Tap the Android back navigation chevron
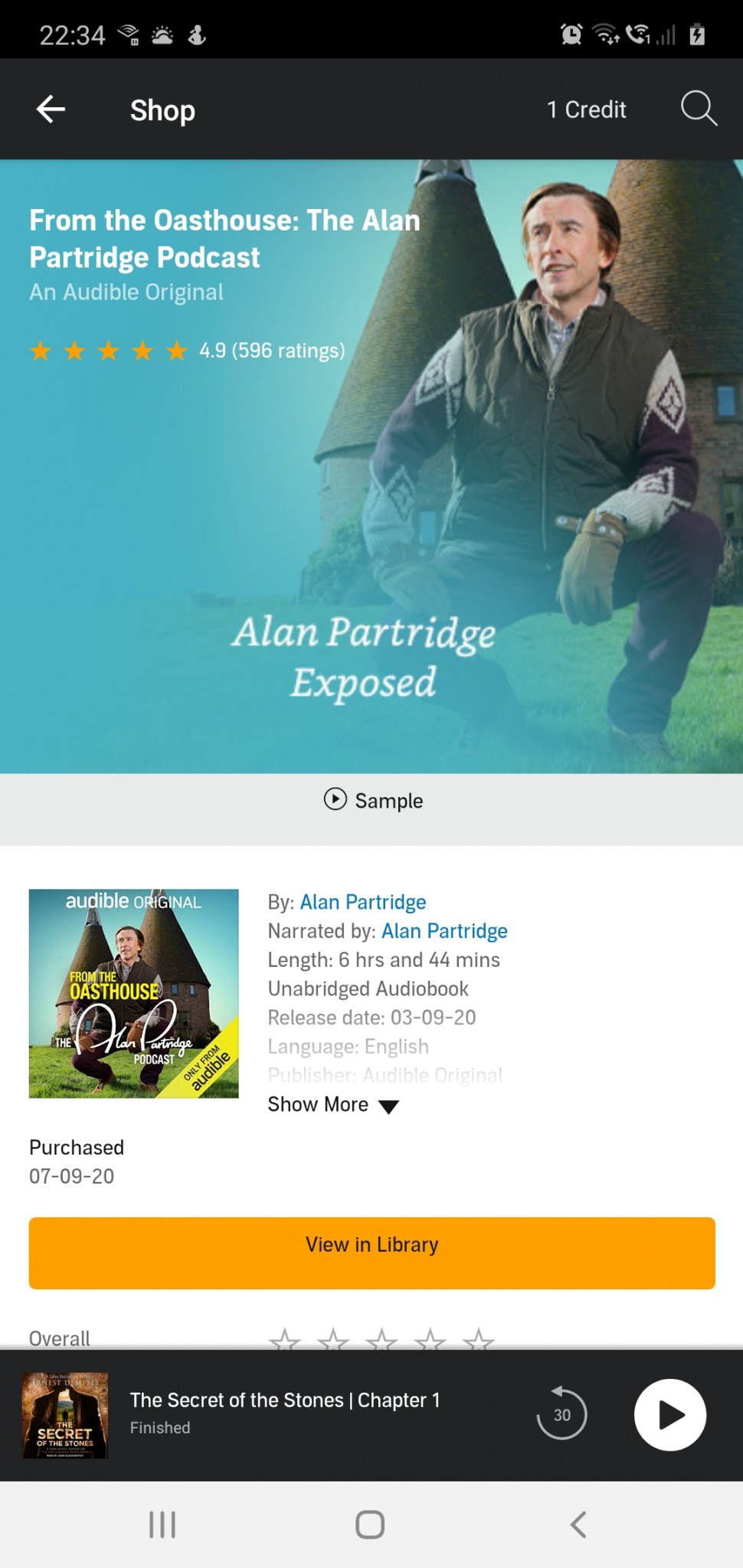743x1568 pixels. pyautogui.click(x=578, y=1524)
